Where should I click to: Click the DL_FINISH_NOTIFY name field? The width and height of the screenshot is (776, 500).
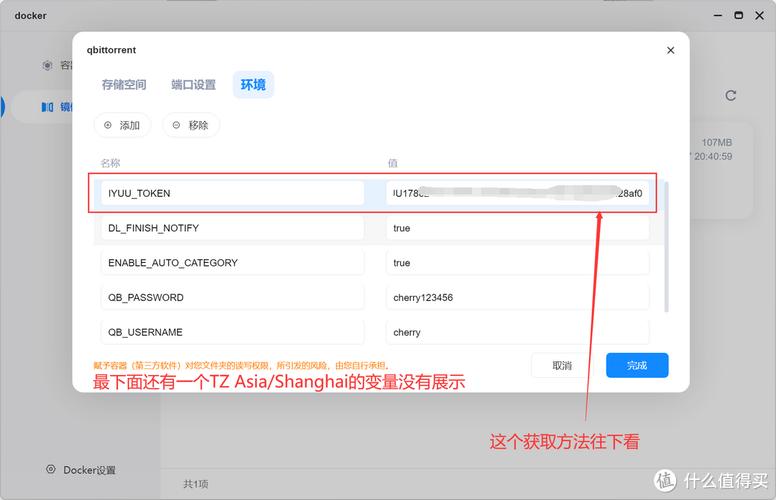coord(232,228)
